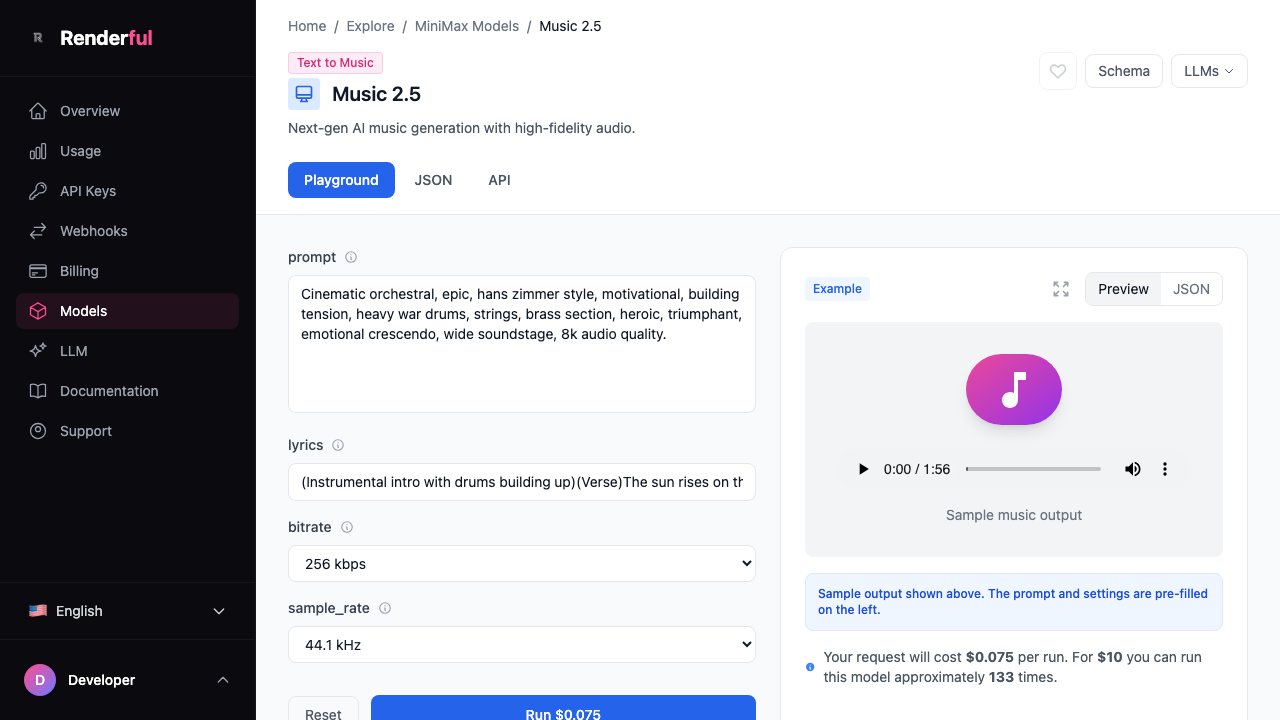Favorite the model with the heart icon
1280x720 pixels.
(1057, 71)
